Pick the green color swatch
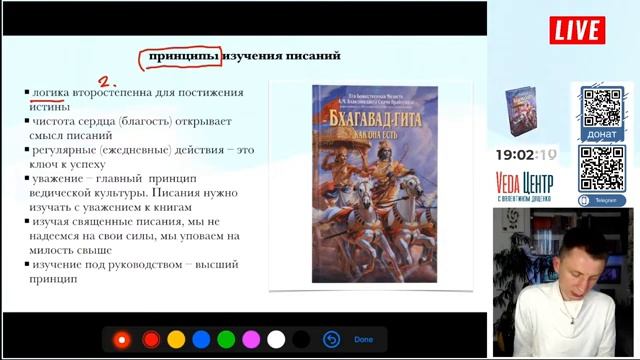 coord(226,340)
